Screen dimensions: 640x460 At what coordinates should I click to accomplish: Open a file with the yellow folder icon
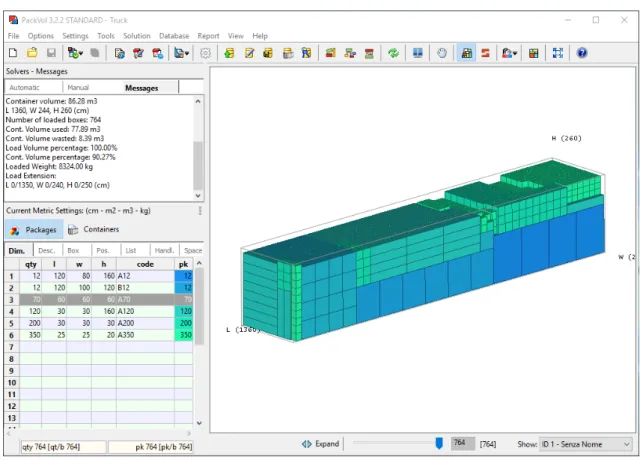tap(32, 53)
